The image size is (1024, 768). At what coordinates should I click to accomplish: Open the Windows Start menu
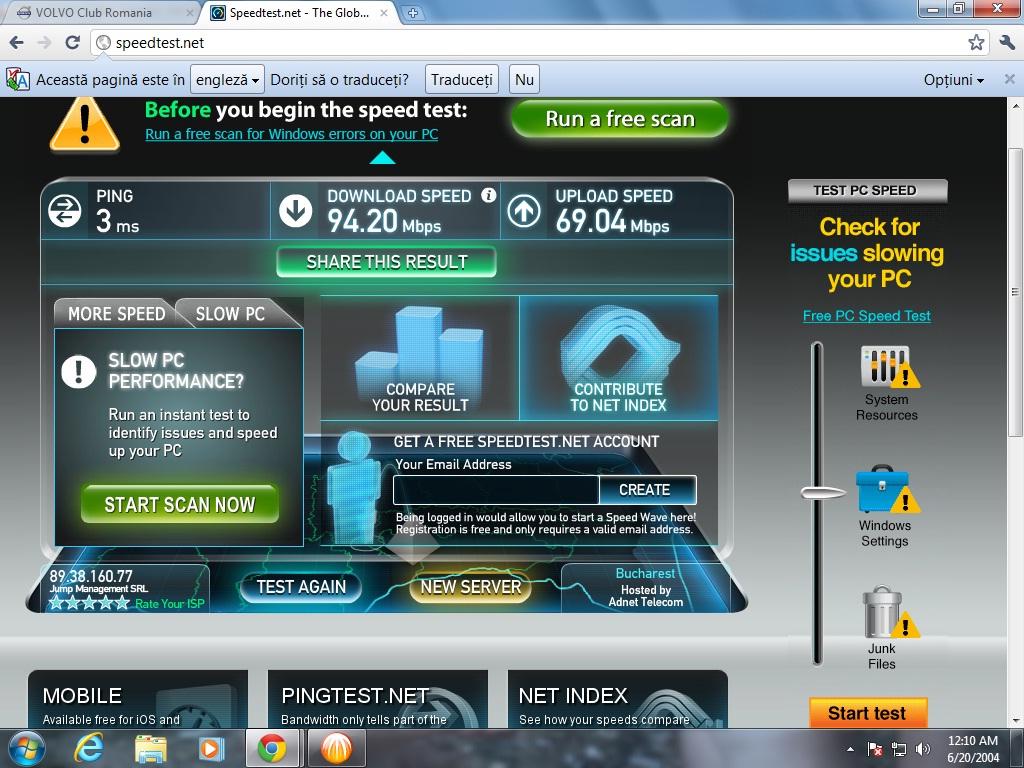(25, 748)
